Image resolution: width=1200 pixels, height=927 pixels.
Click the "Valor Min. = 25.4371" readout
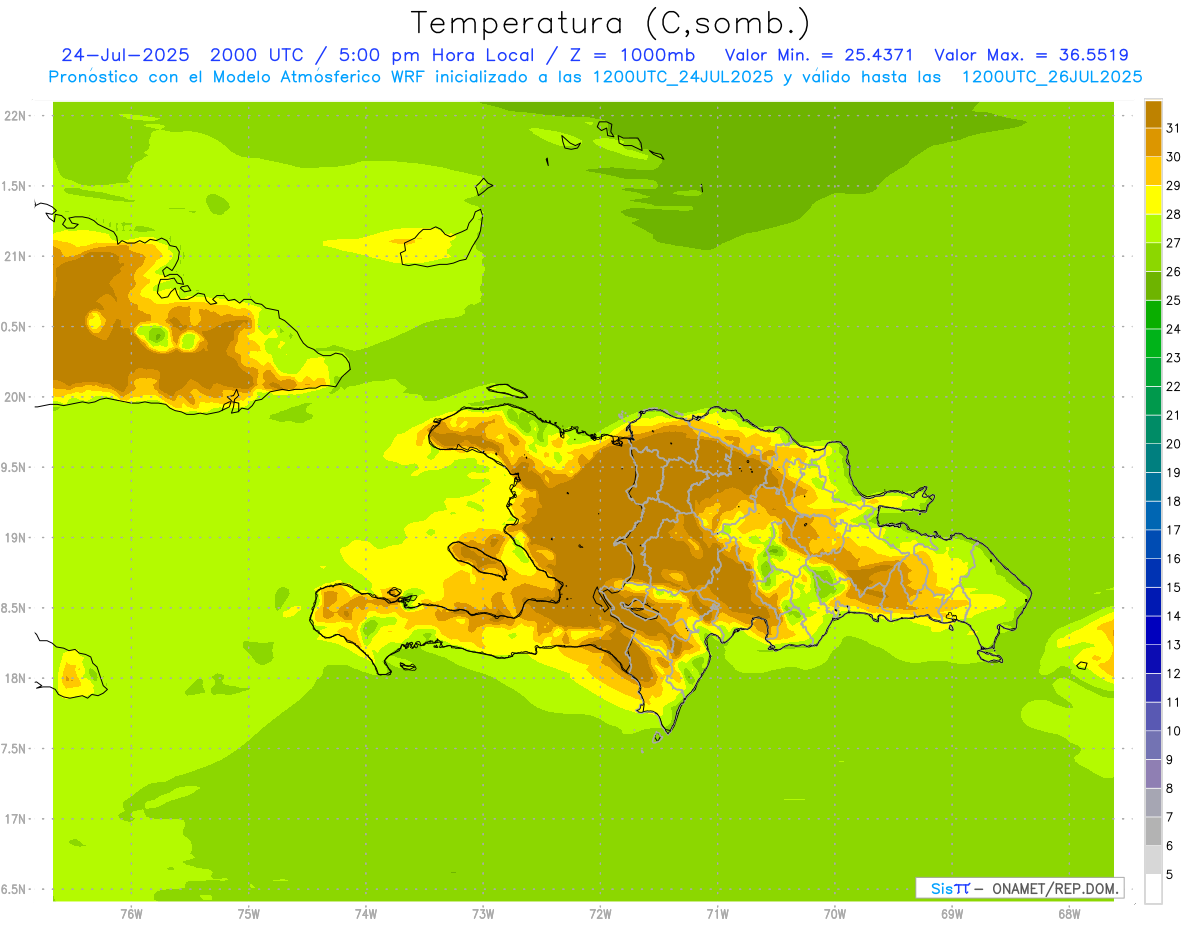click(x=819, y=55)
